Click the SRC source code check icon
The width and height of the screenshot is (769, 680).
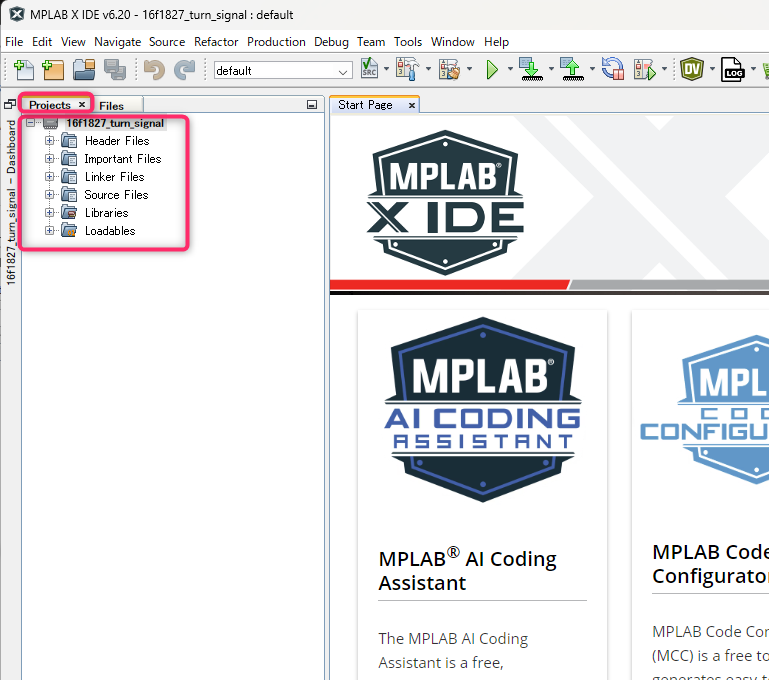[x=369, y=69]
